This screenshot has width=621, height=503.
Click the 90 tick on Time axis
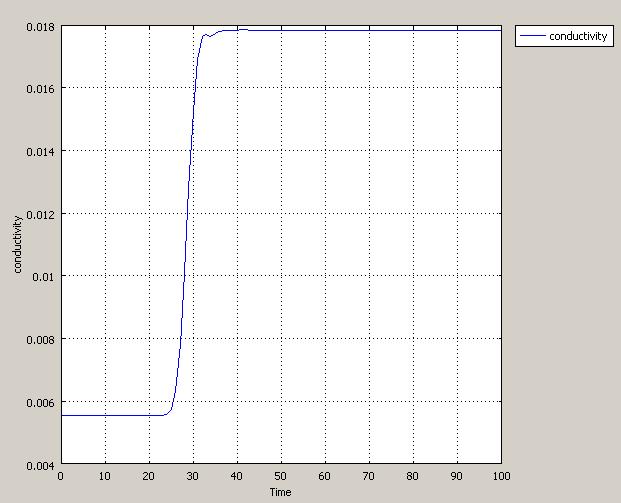(457, 476)
